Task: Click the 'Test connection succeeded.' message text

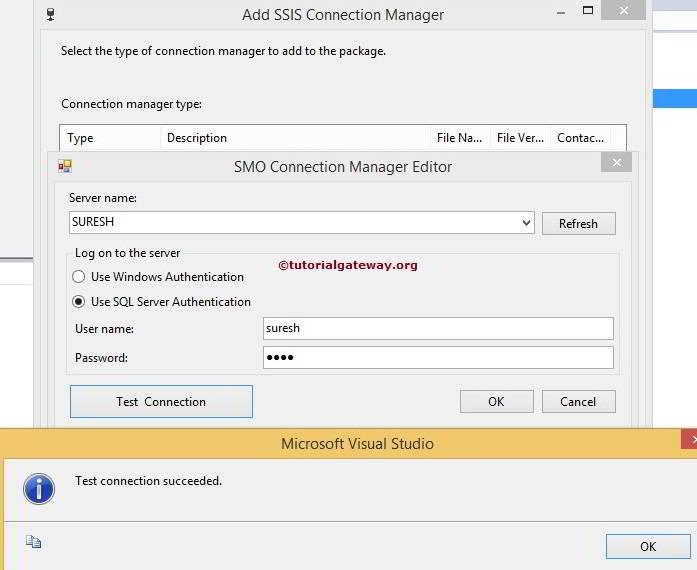Action: point(148,481)
